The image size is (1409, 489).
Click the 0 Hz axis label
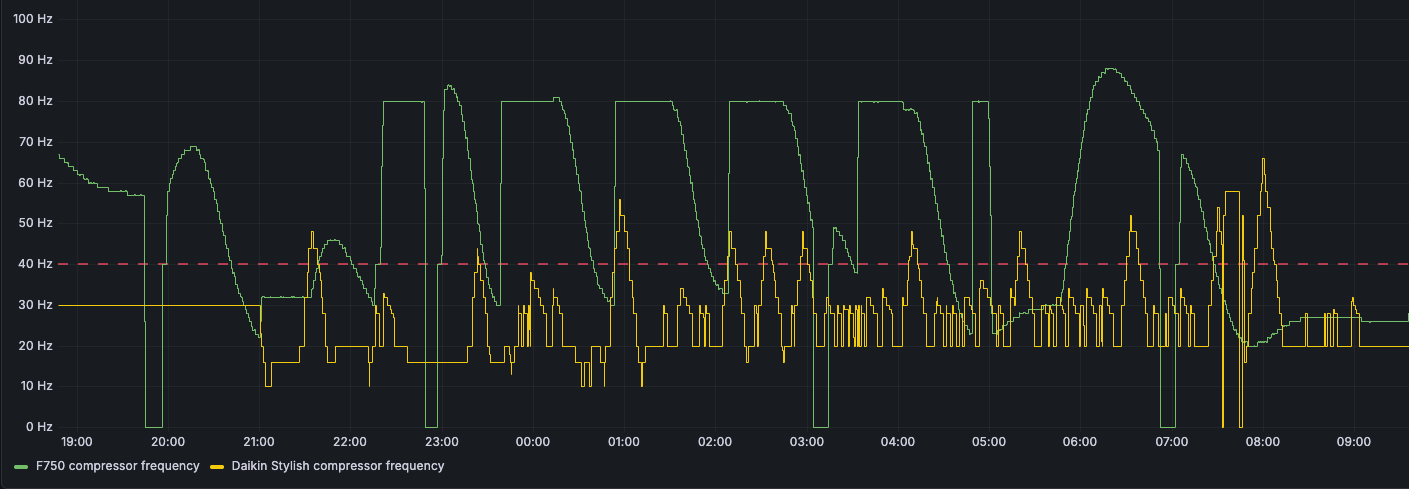click(39, 427)
